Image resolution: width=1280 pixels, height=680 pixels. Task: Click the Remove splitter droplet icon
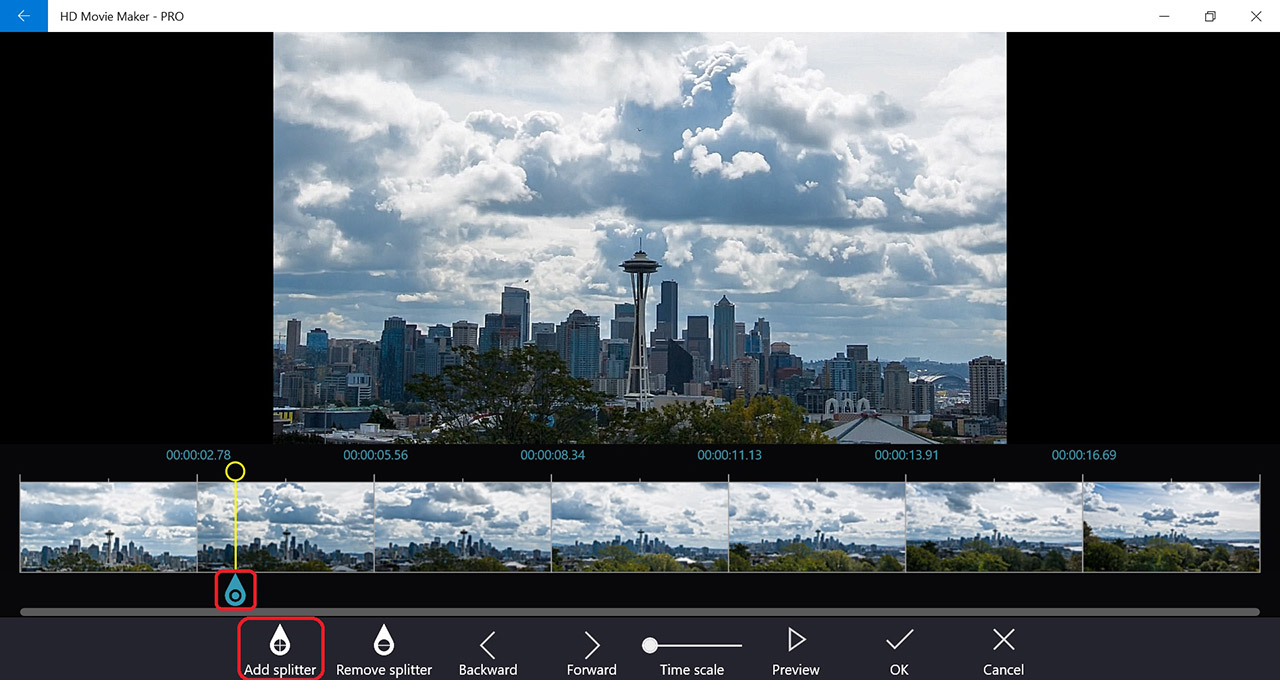point(384,640)
